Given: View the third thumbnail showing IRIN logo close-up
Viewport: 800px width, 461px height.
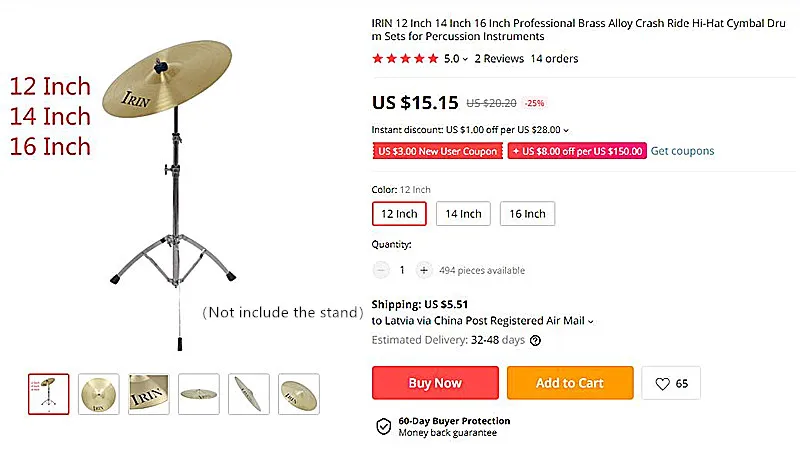Looking at the screenshot, I should coord(149,394).
